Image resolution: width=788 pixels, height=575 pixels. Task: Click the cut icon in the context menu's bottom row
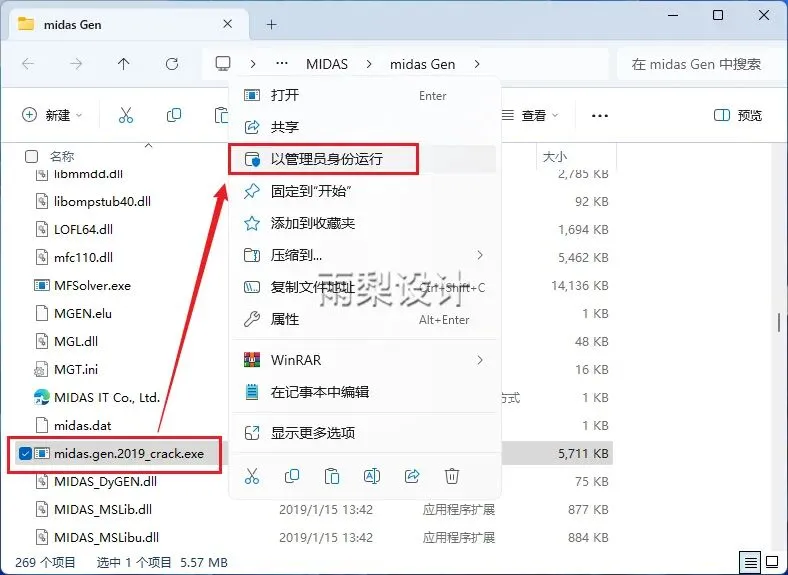pos(252,475)
